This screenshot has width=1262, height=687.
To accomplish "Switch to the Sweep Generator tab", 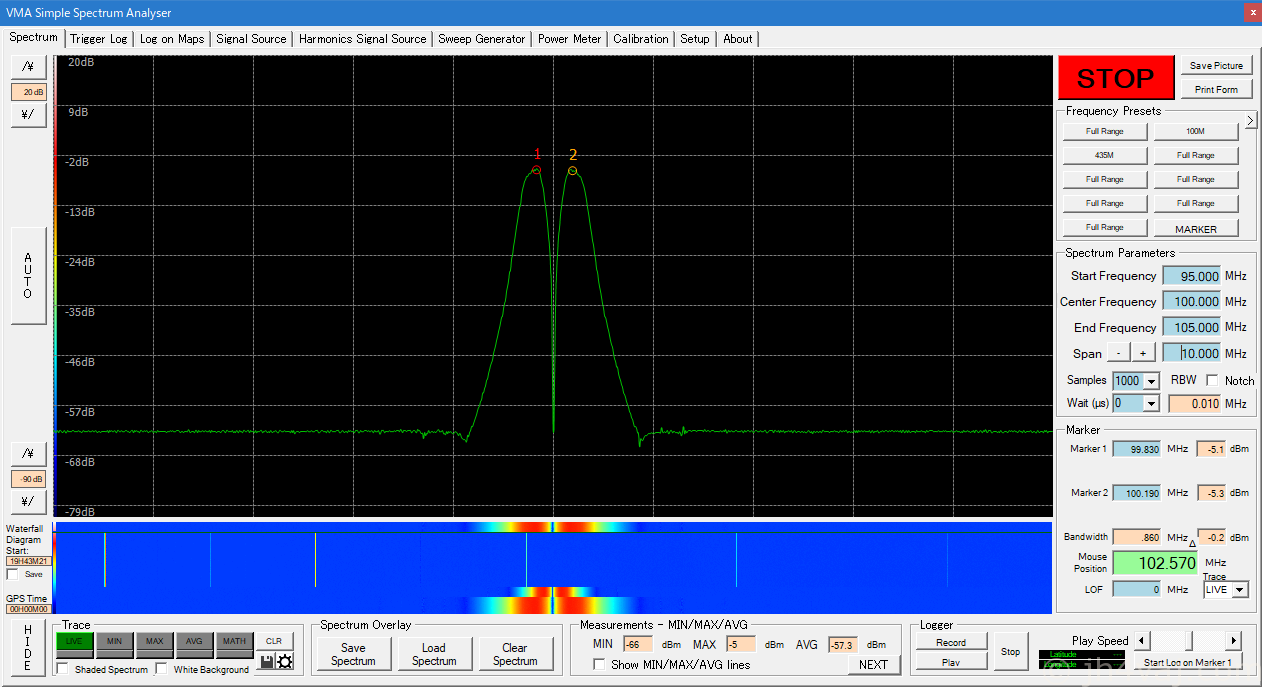I will (481, 39).
